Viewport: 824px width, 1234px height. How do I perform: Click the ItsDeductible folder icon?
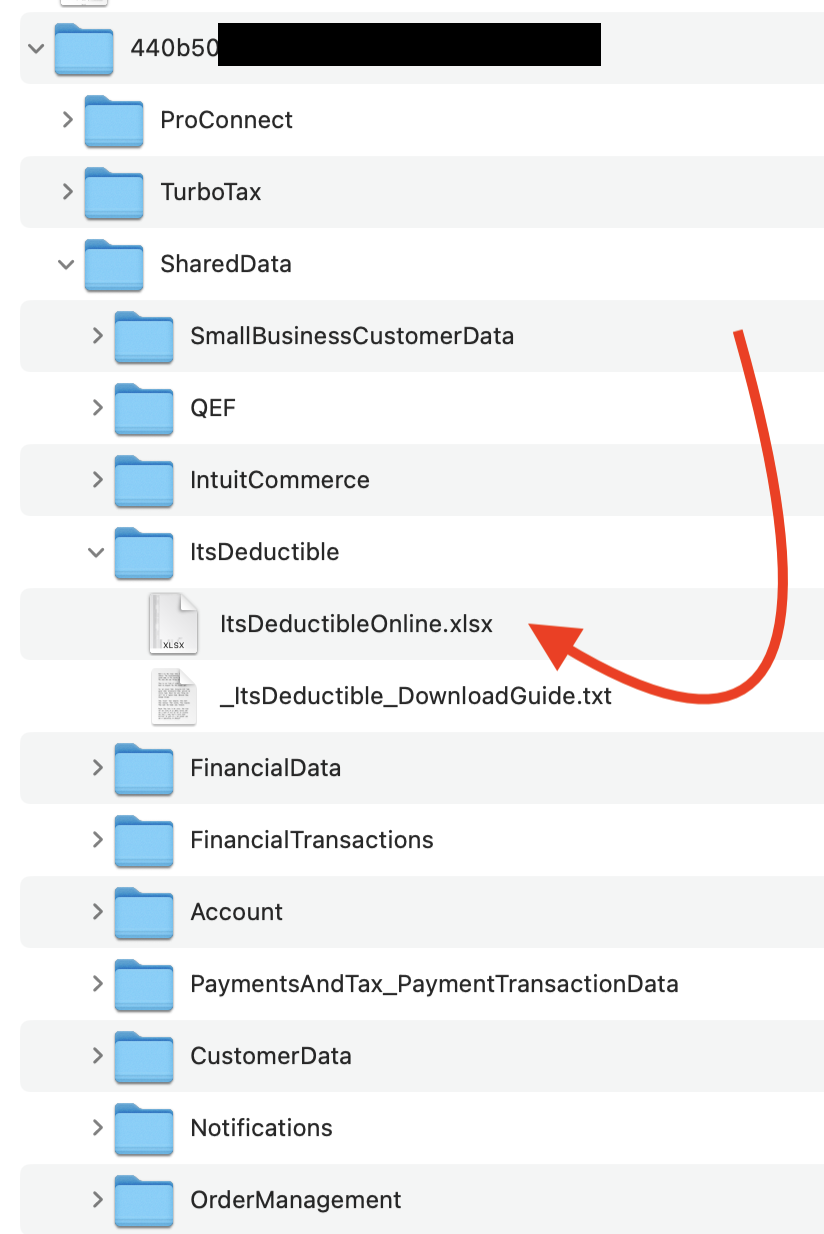(x=143, y=552)
